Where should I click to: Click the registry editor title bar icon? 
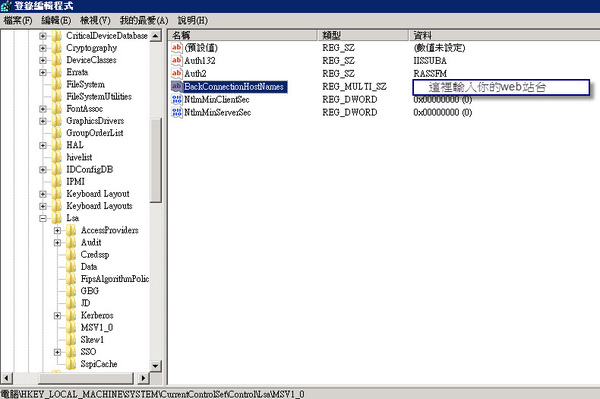tap(6, 6)
